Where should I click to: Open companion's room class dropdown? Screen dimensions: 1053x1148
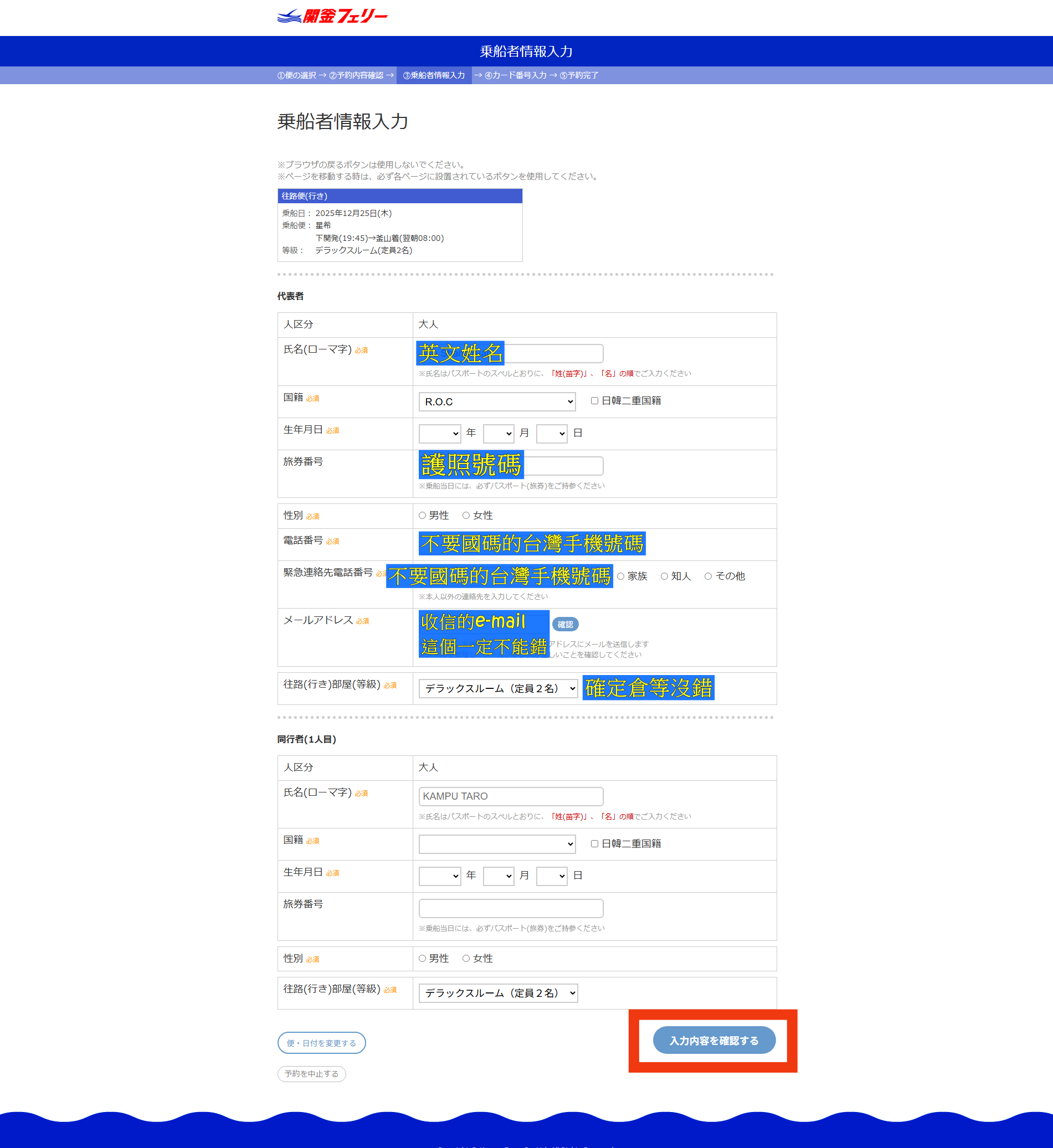point(498,993)
